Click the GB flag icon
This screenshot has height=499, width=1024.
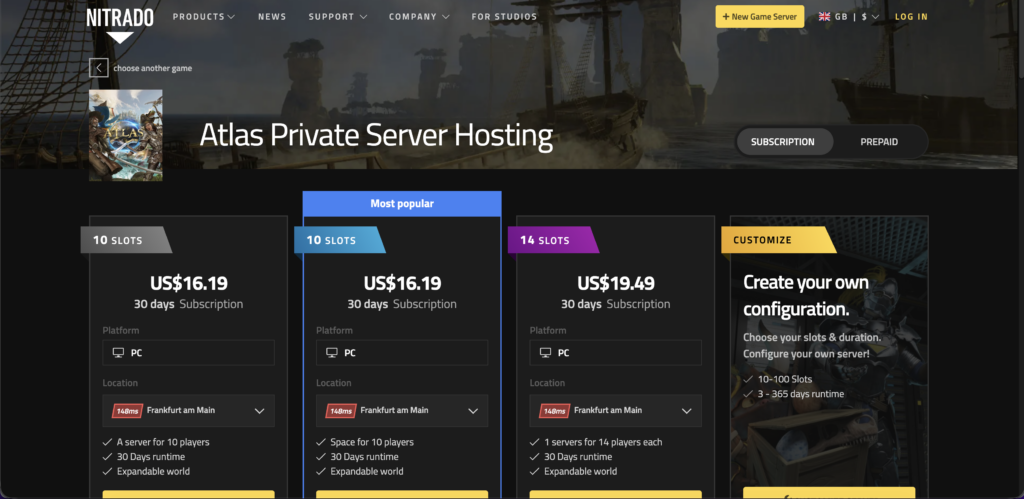(x=825, y=17)
